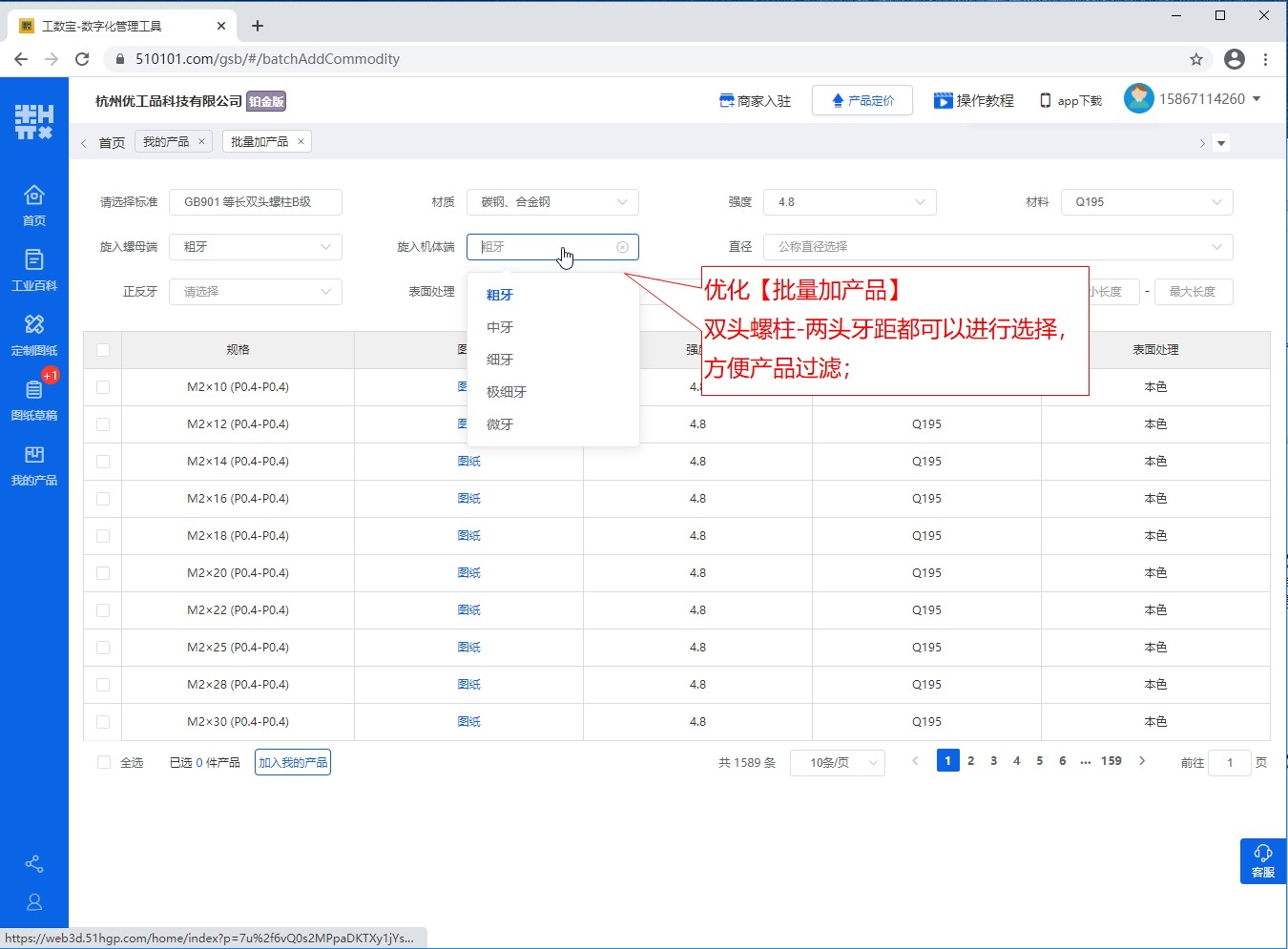Open 我的产品 sidebar icon
The width and height of the screenshot is (1288, 949).
pos(34,464)
